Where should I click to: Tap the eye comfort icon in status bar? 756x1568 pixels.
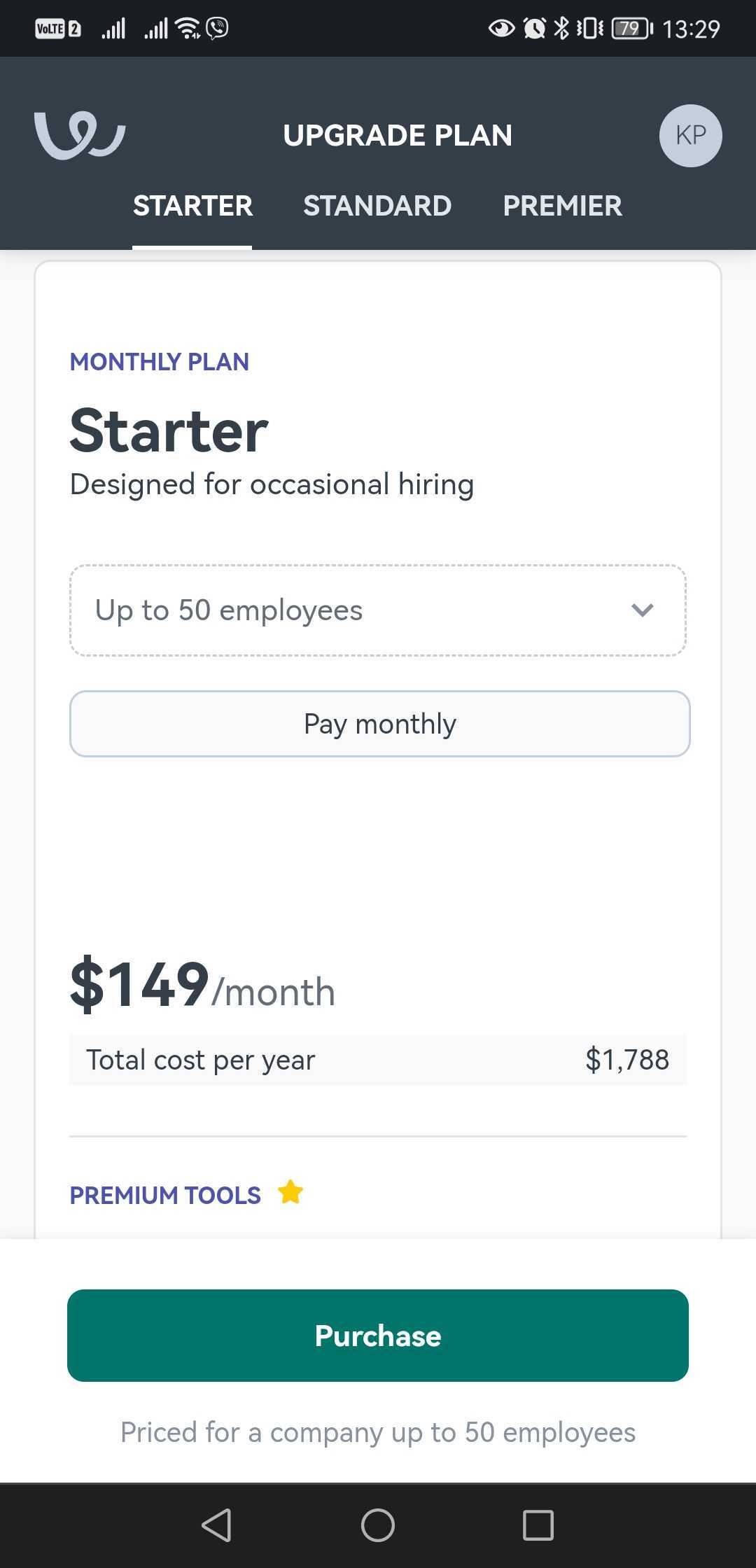point(501,28)
